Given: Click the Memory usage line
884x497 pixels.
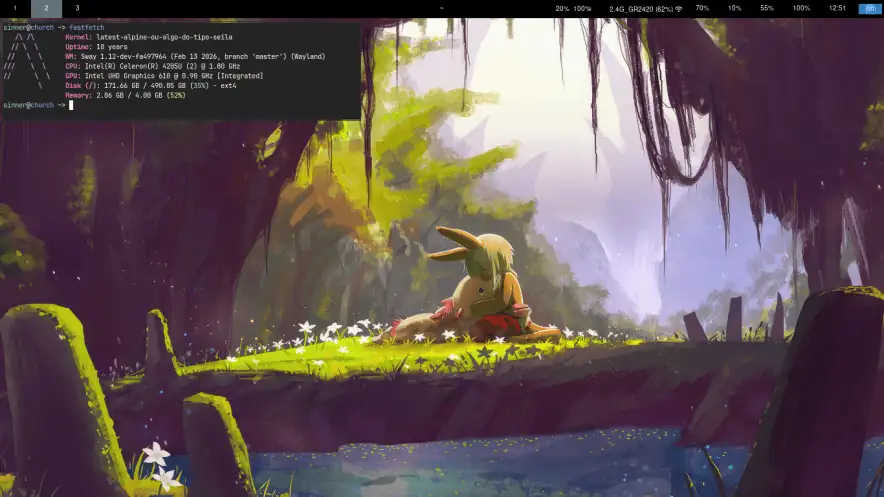Looking at the screenshot, I should 125,95.
